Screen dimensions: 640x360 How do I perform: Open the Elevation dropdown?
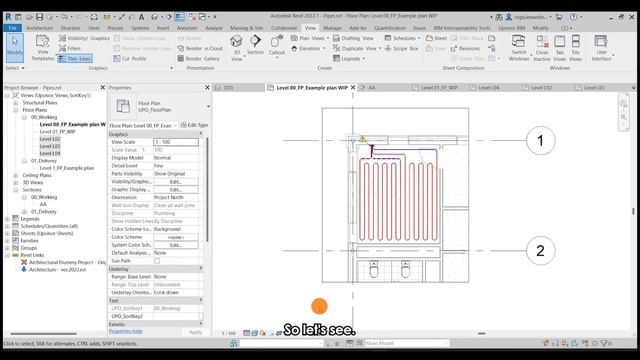click(x=308, y=48)
